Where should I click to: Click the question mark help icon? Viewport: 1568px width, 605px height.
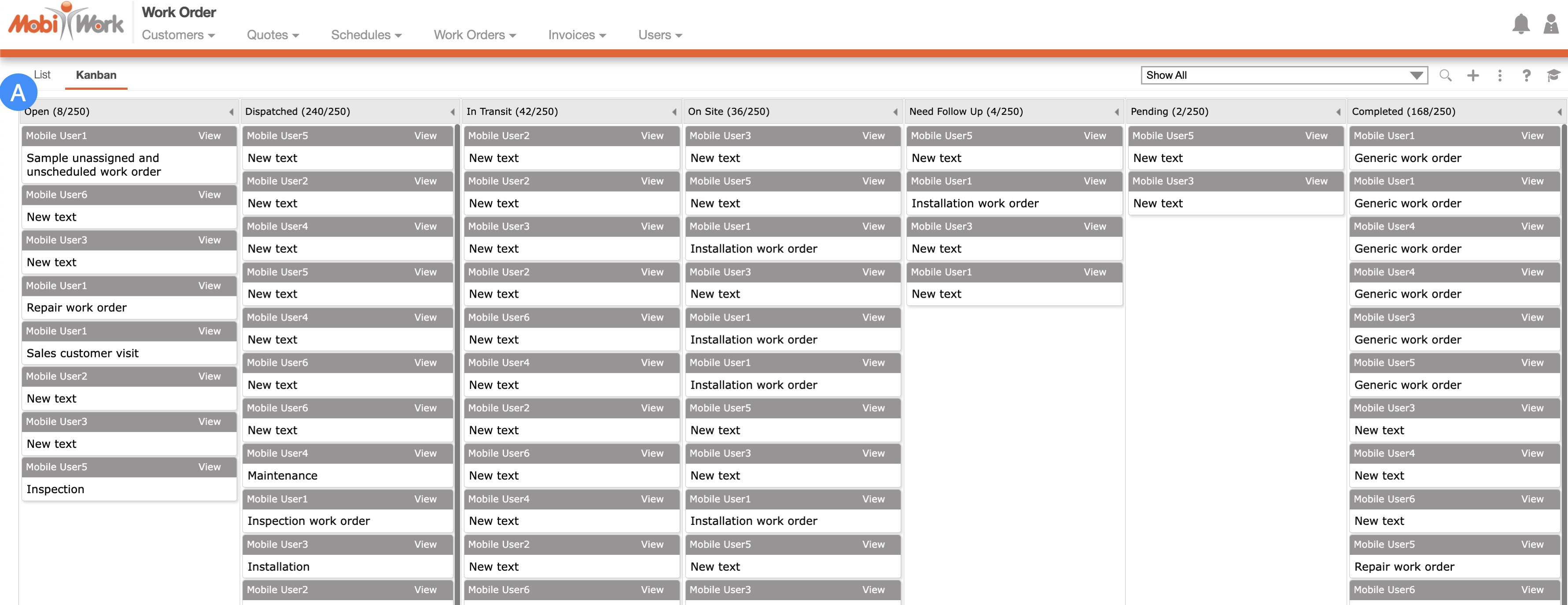(x=1526, y=75)
